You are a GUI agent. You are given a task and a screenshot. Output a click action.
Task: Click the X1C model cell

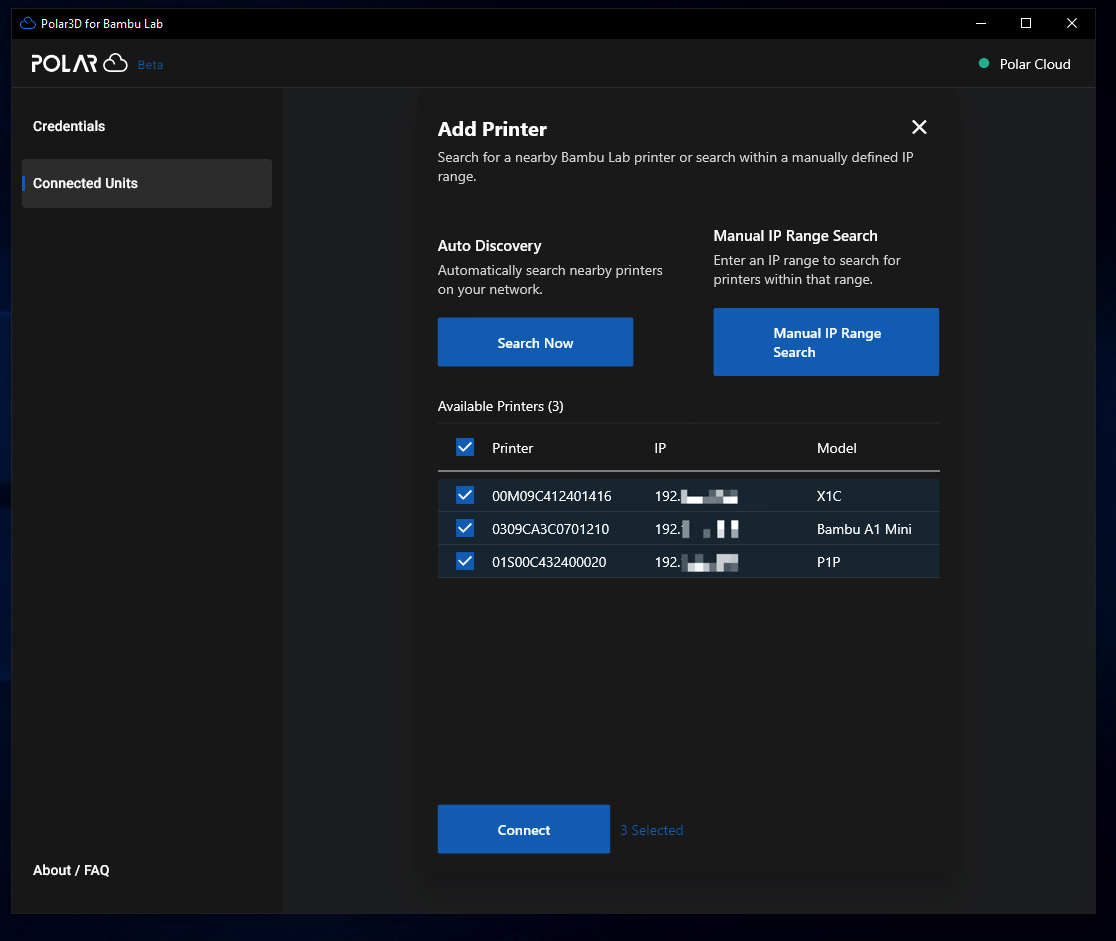[828, 496]
